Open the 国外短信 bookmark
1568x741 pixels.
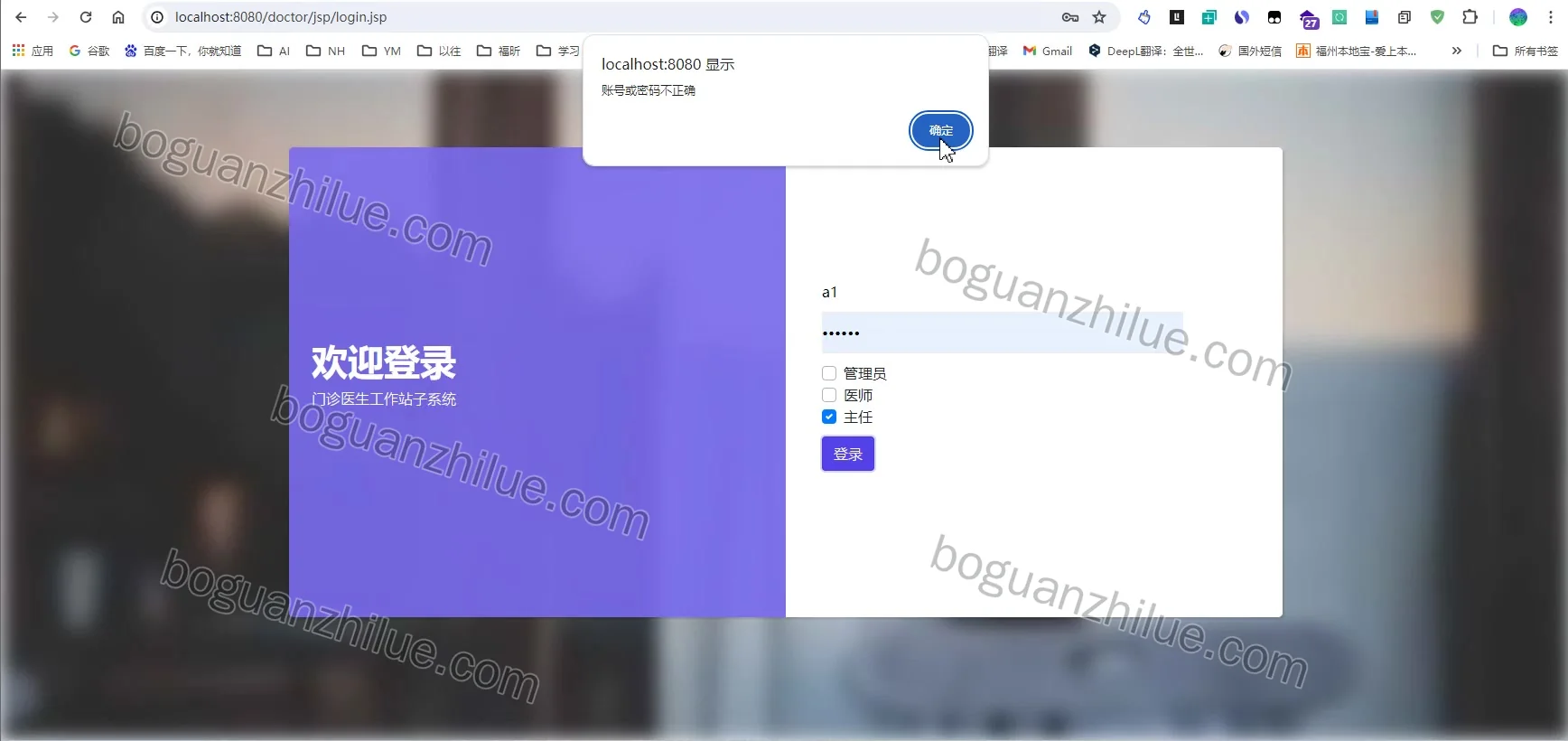[1250, 51]
